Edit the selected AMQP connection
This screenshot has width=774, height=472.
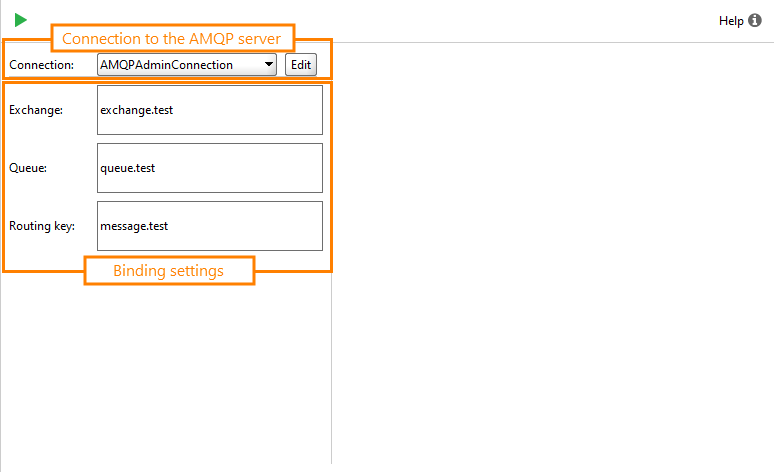click(x=301, y=65)
